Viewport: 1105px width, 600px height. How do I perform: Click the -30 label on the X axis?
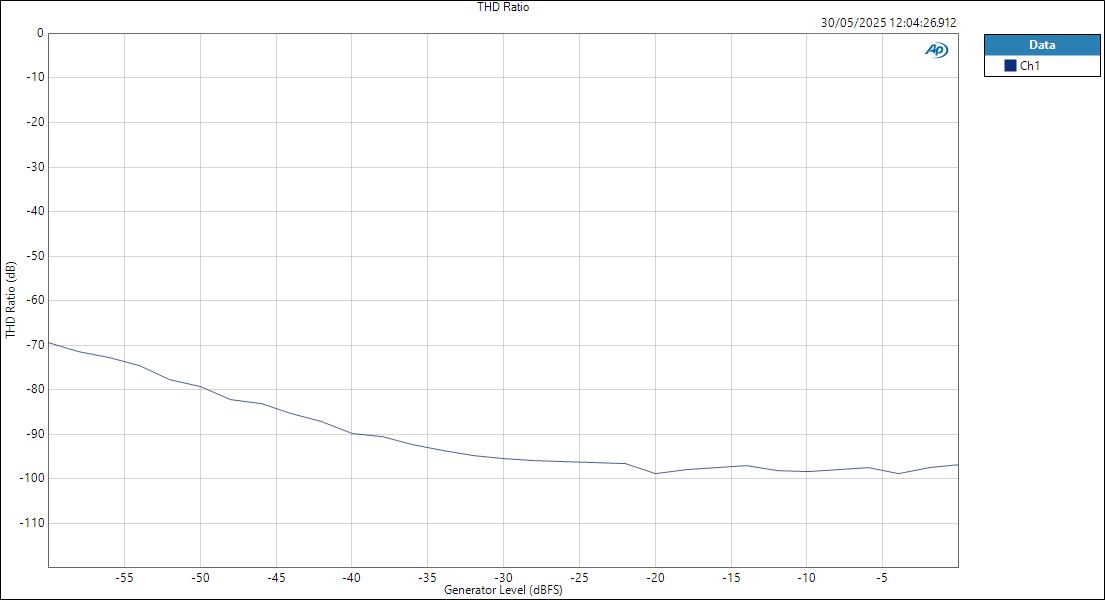(x=502, y=577)
